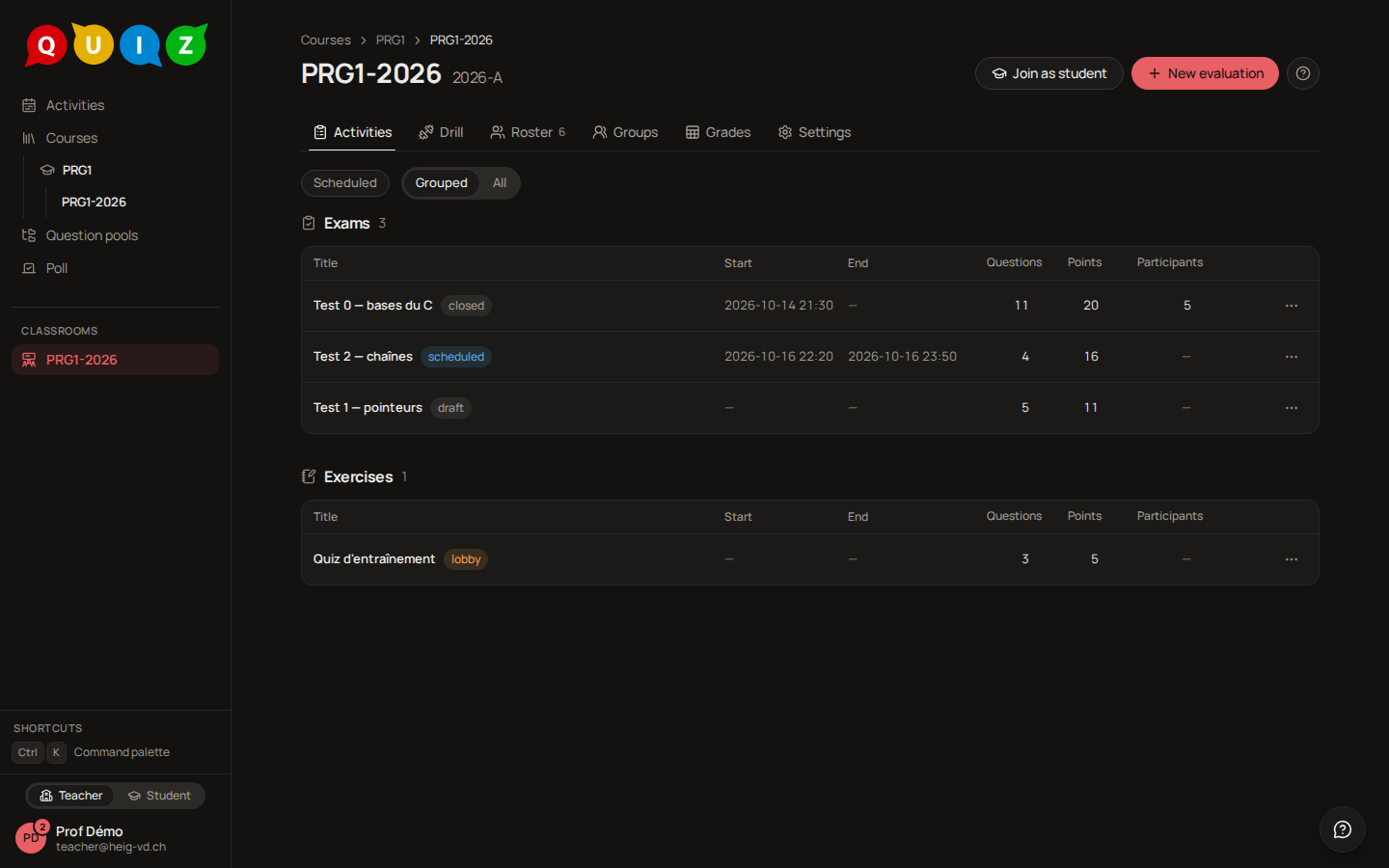
Task: Open the Drill tab
Action: pos(441,132)
